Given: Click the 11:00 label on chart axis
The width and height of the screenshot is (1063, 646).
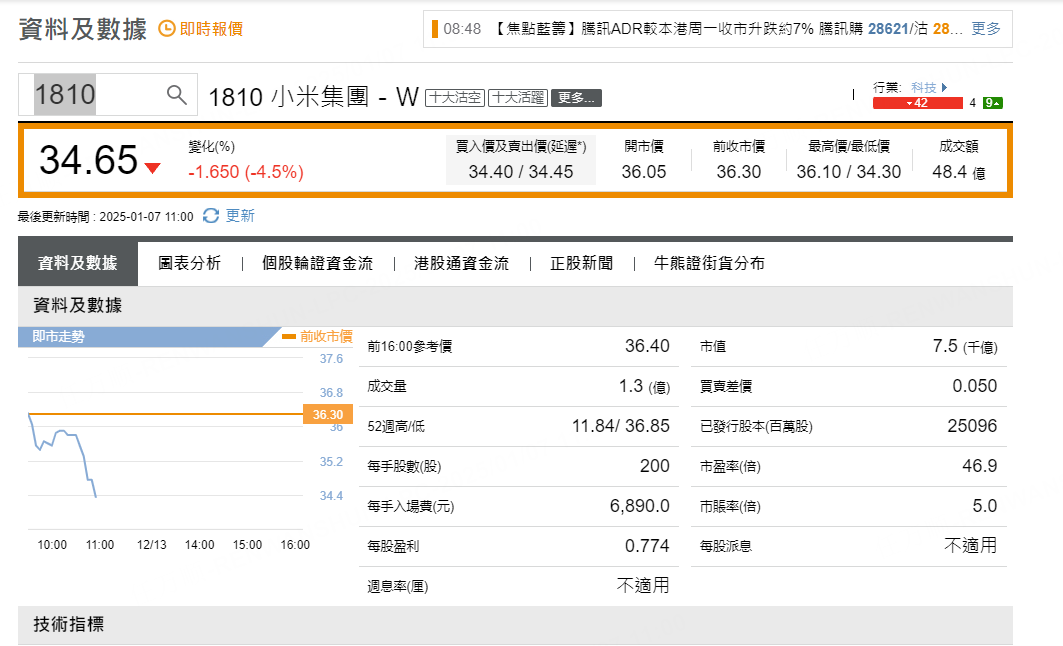Looking at the screenshot, I should (x=100, y=545).
